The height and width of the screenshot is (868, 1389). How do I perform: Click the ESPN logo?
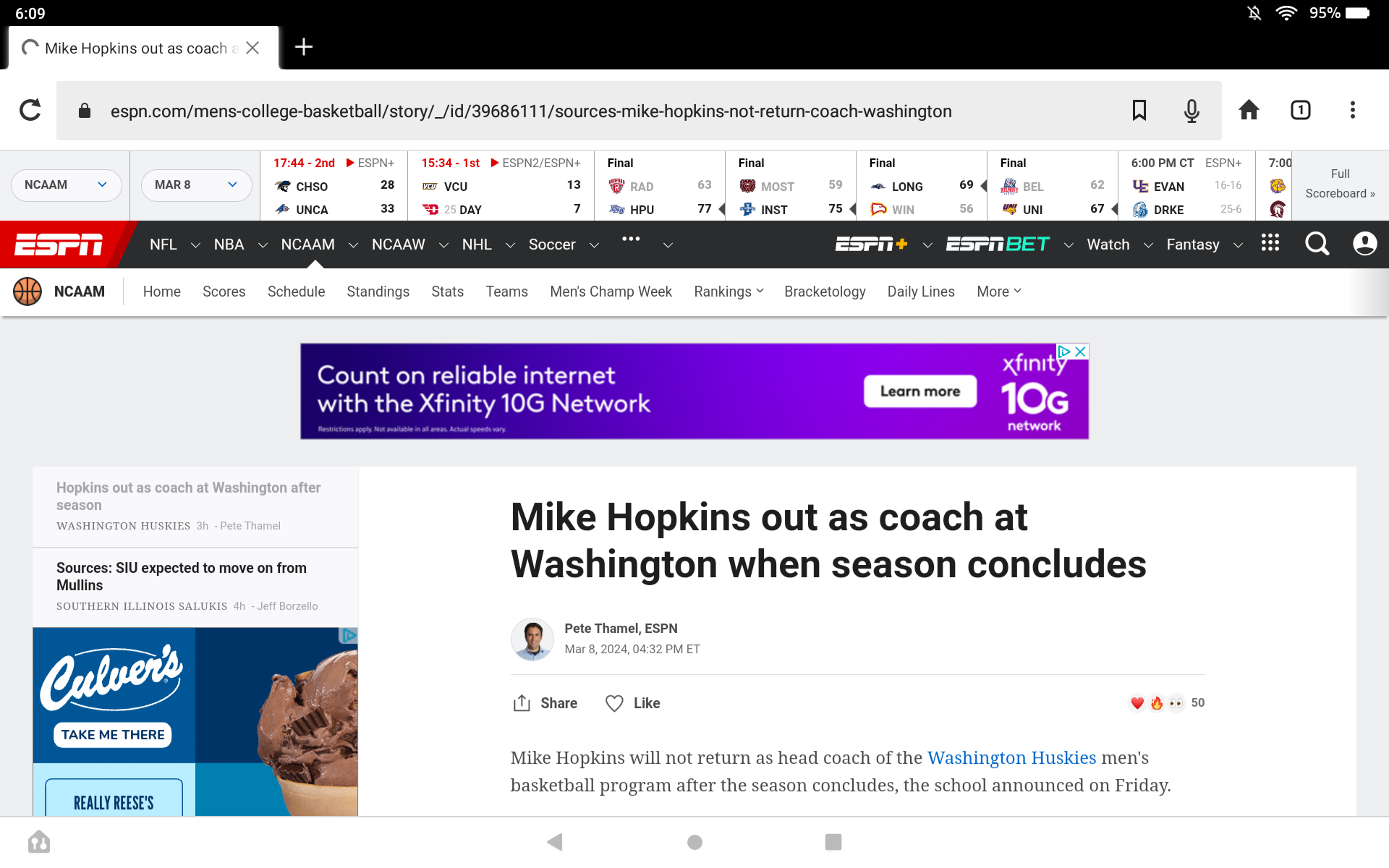point(59,244)
